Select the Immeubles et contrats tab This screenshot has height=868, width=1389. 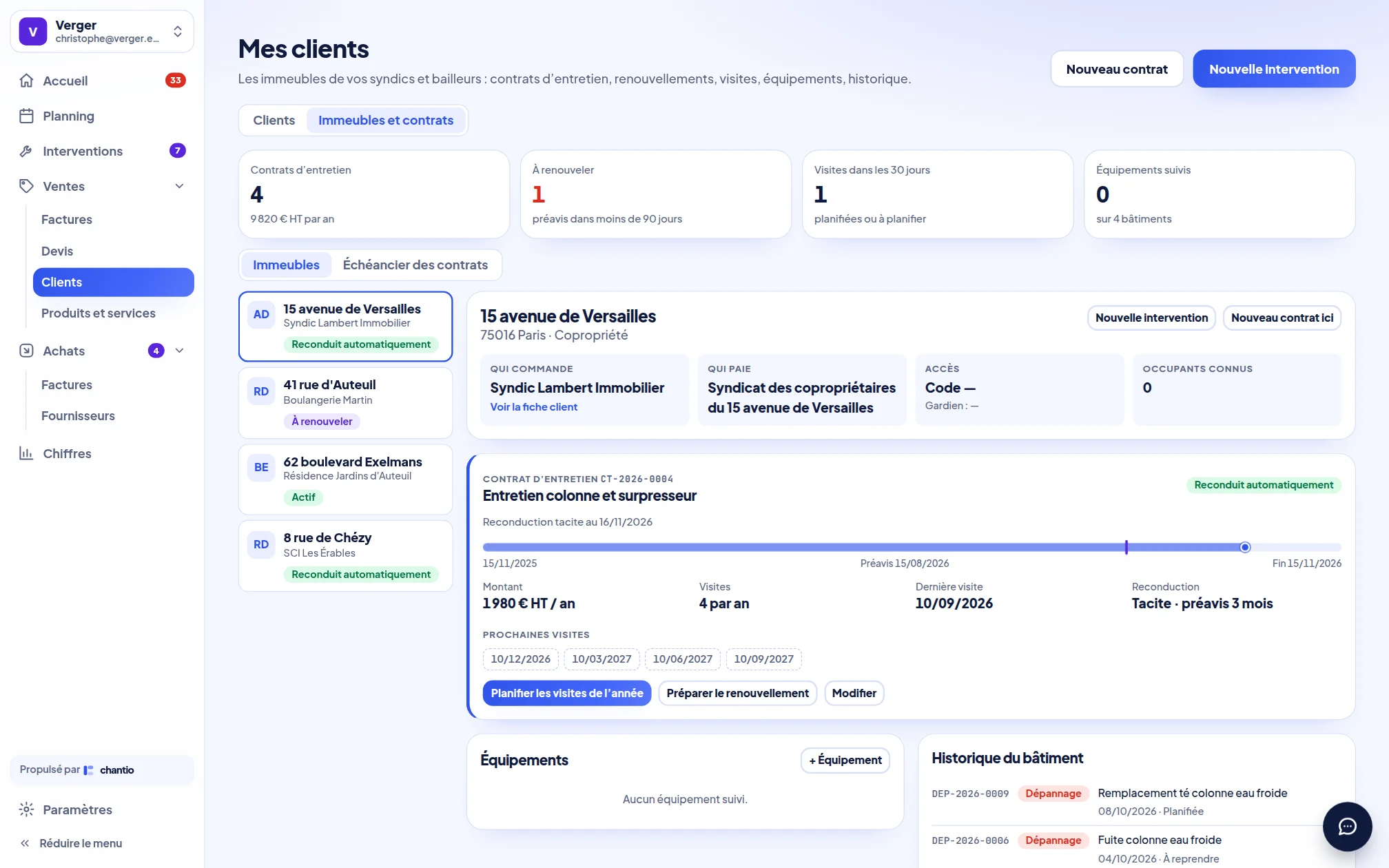tap(386, 121)
